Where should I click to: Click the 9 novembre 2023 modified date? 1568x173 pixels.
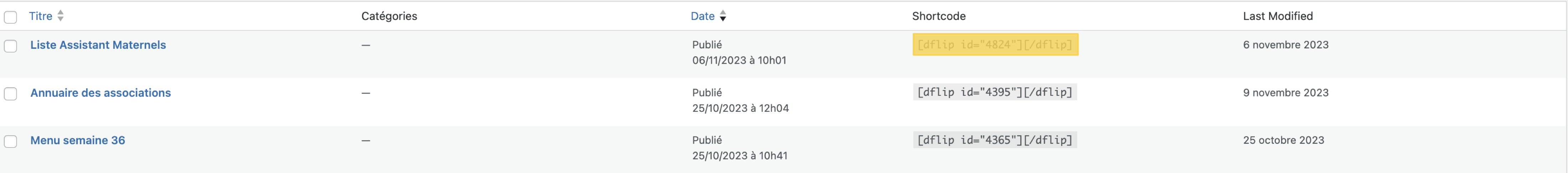click(x=1285, y=93)
